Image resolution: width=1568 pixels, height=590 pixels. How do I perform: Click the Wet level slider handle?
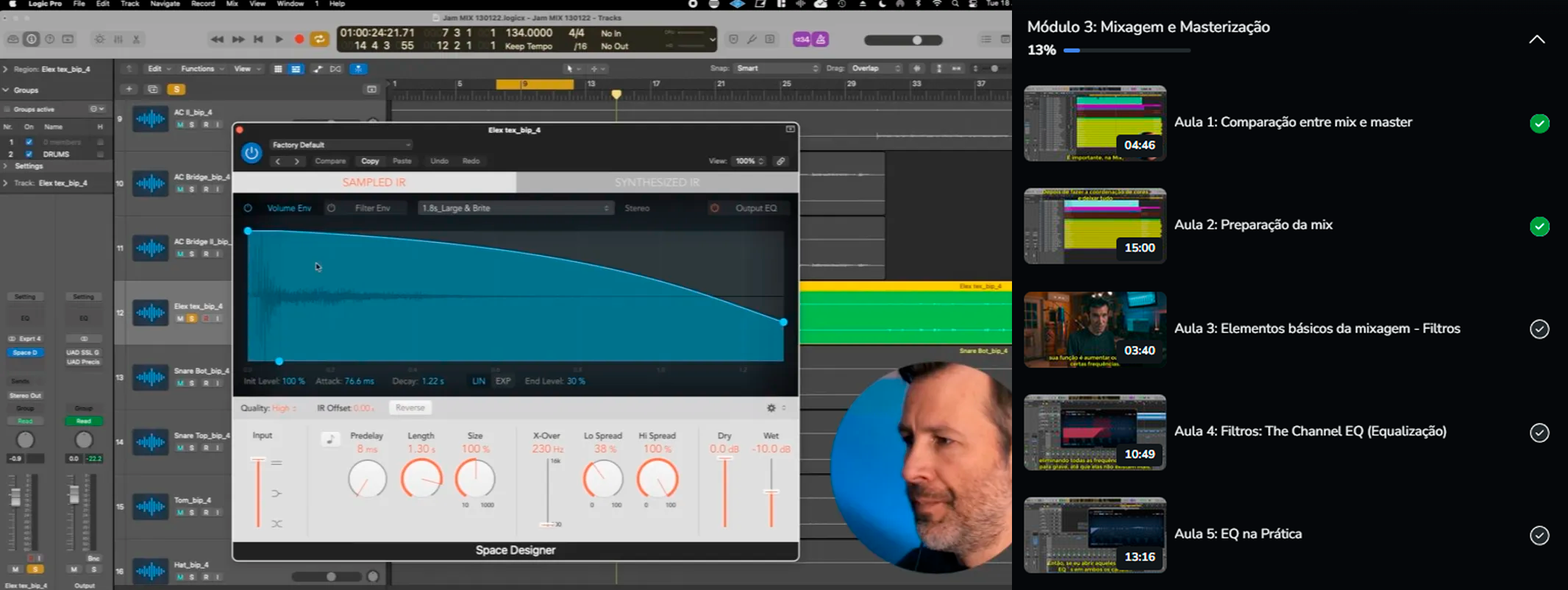point(771,491)
